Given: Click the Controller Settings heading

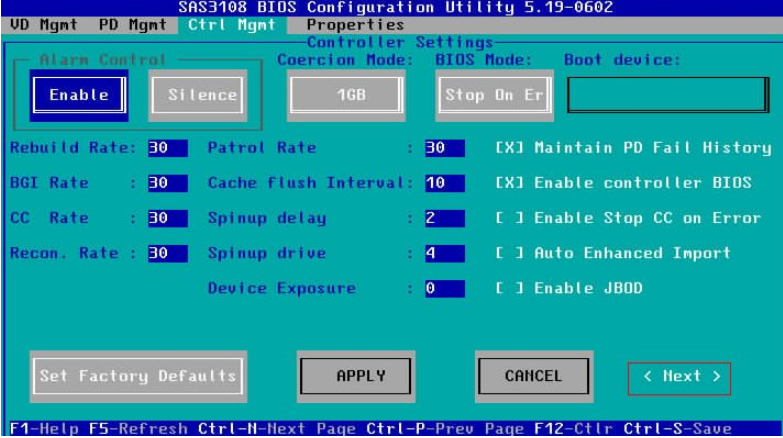Looking at the screenshot, I should [399, 42].
